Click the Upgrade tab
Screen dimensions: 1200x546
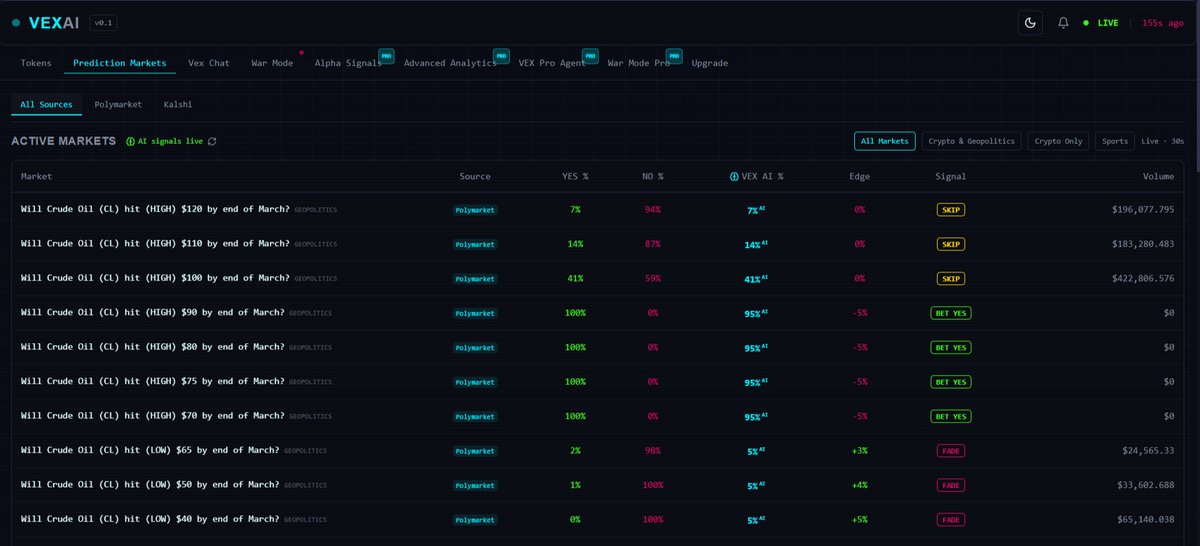710,63
